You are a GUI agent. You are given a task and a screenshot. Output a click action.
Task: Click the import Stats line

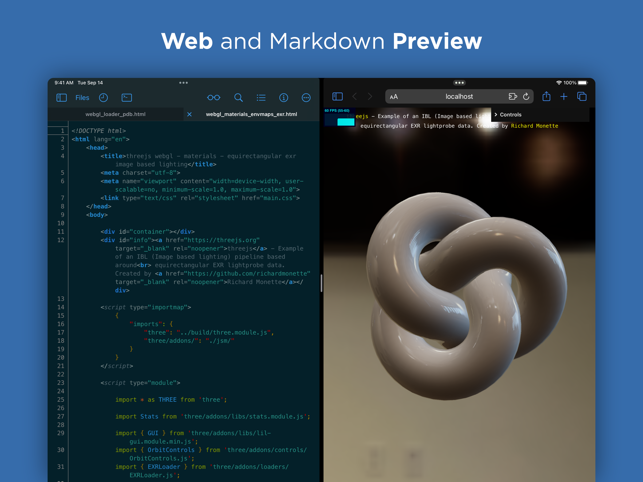[x=213, y=416]
